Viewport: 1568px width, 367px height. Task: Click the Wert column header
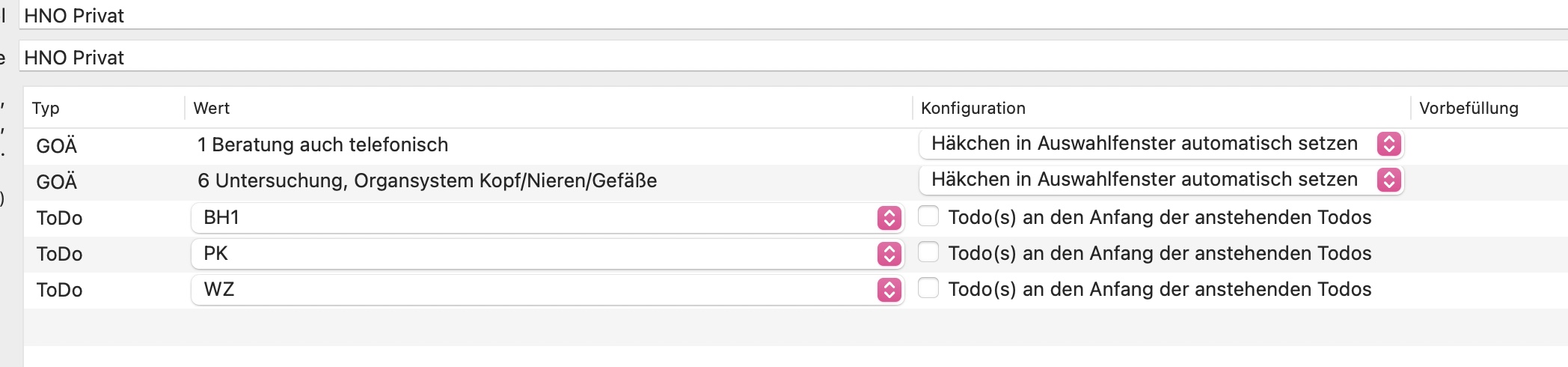(x=212, y=108)
